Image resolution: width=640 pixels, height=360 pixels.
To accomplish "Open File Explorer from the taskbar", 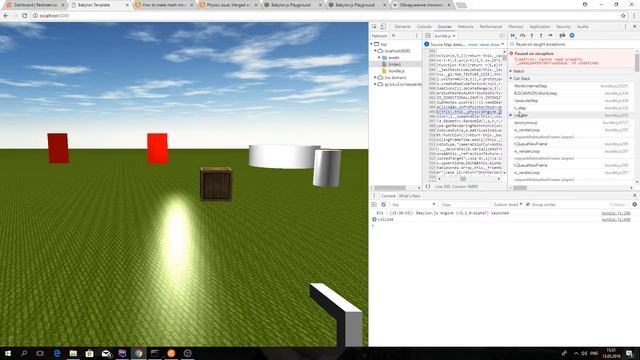I will (73, 353).
